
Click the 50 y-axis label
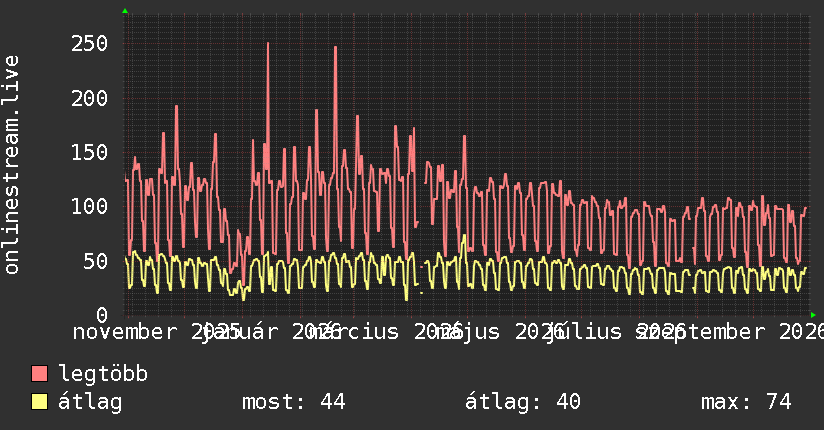tap(96, 261)
